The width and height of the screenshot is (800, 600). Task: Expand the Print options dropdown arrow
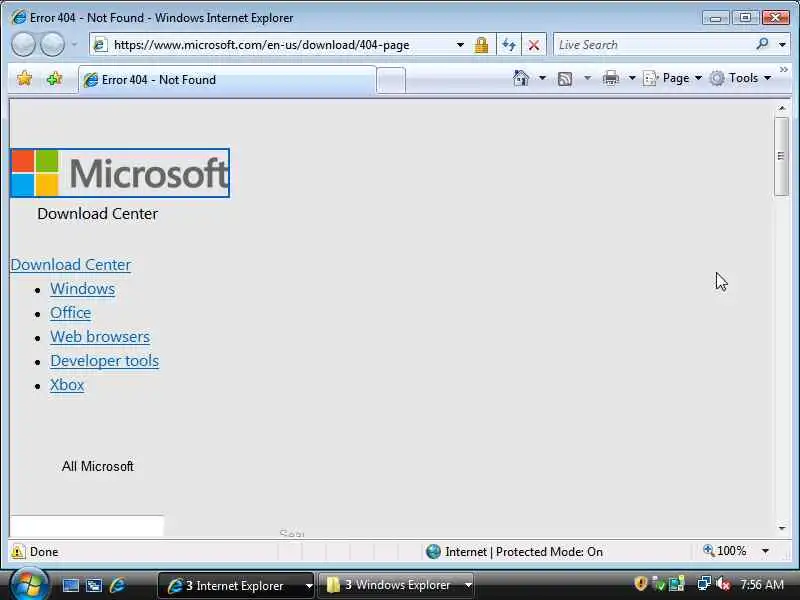(632, 78)
